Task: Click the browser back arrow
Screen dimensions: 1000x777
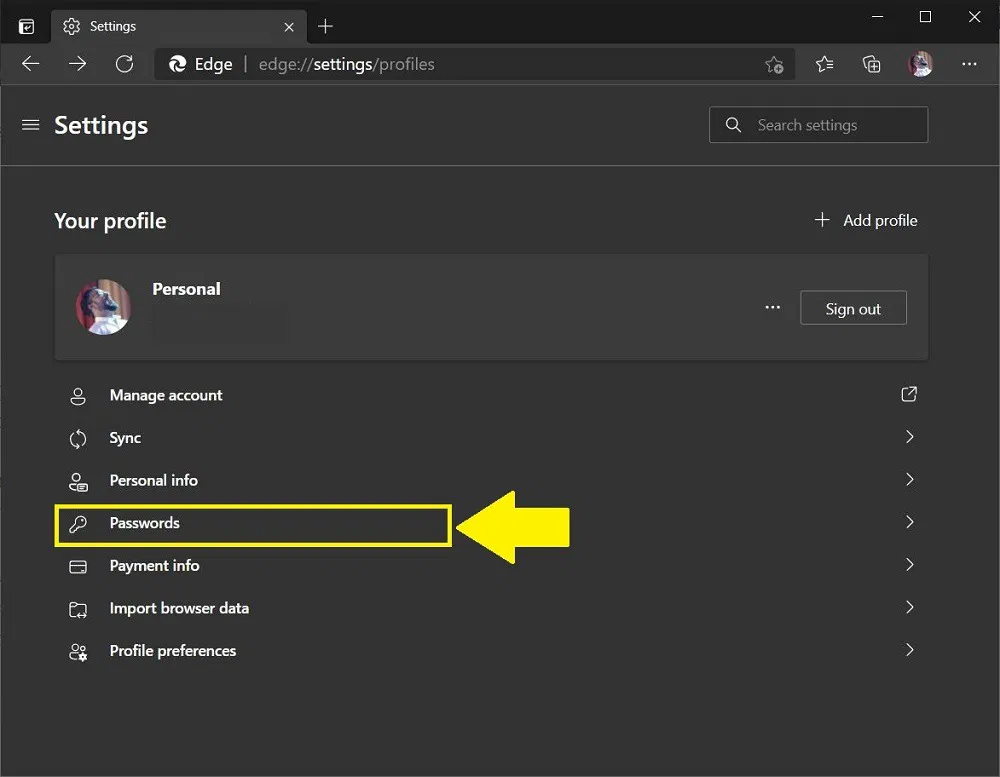Action: pos(30,63)
